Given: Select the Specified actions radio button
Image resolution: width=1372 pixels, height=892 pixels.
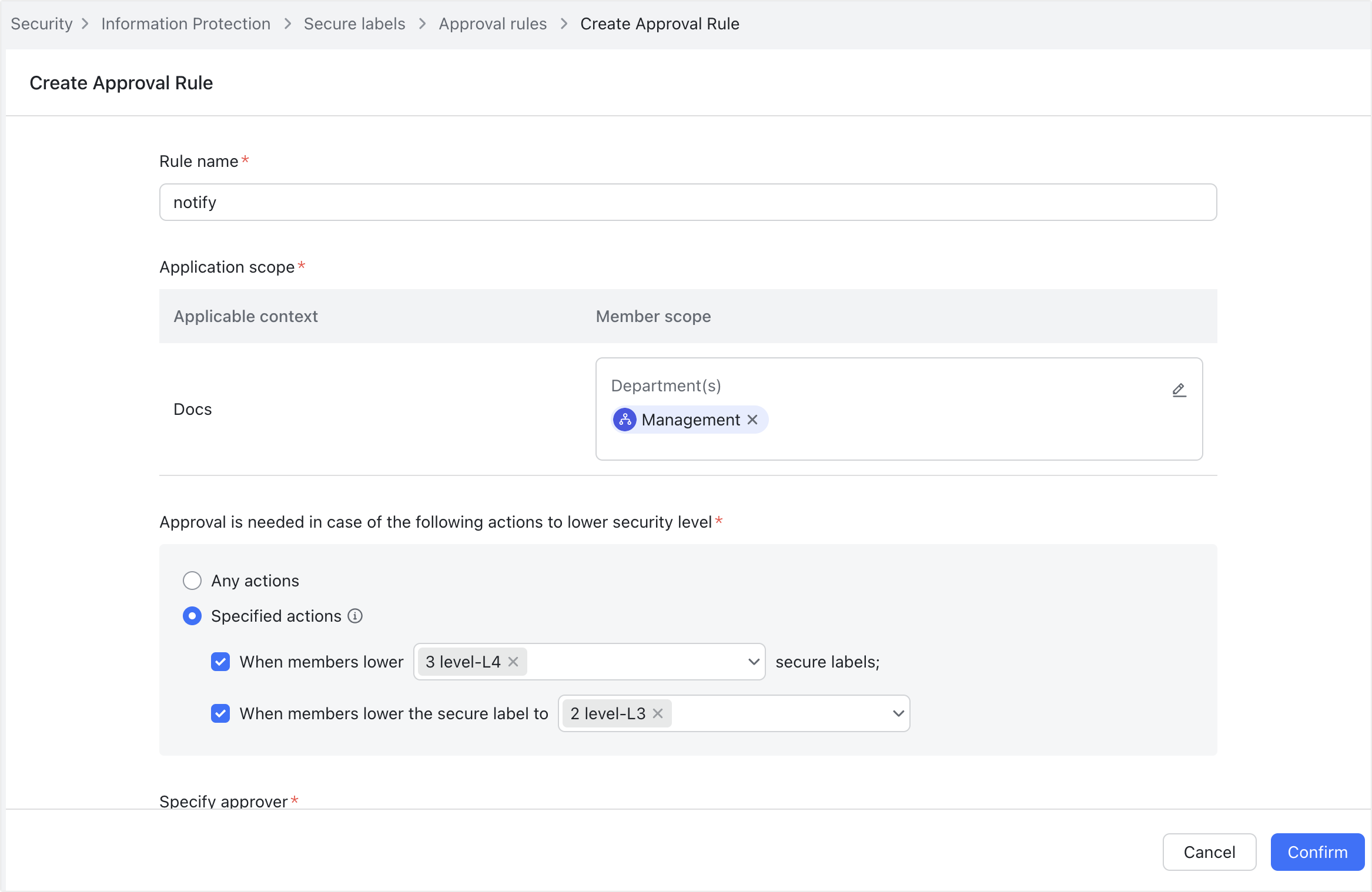Looking at the screenshot, I should click(x=192, y=616).
